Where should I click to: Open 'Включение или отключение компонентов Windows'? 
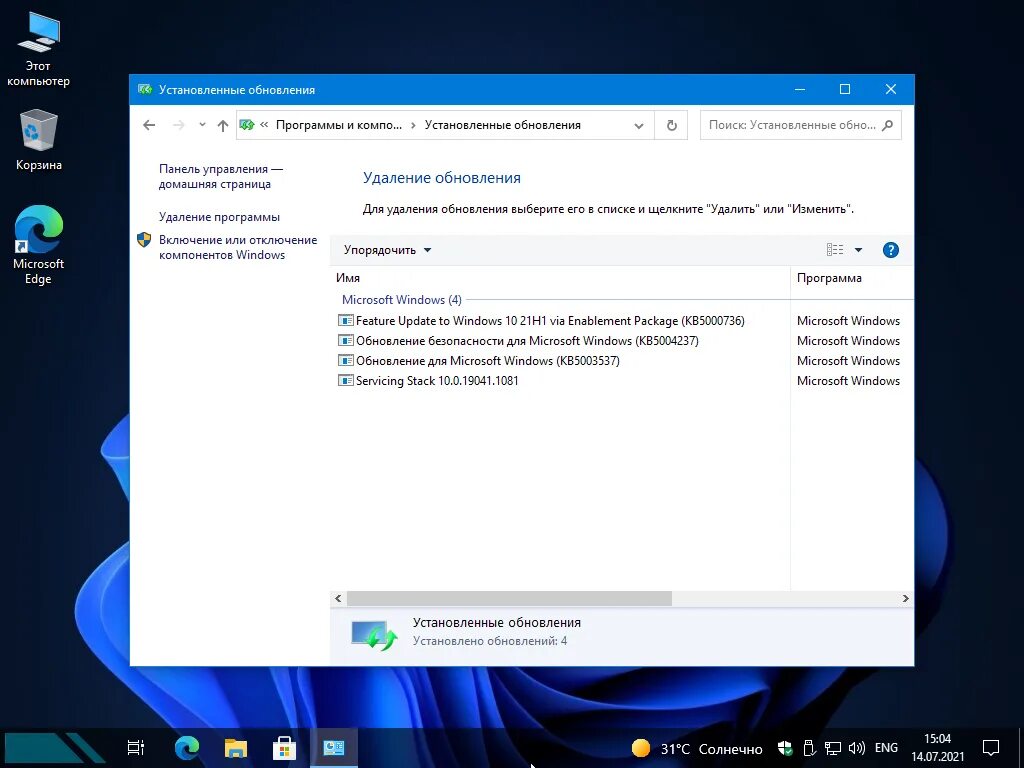point(238,248)
